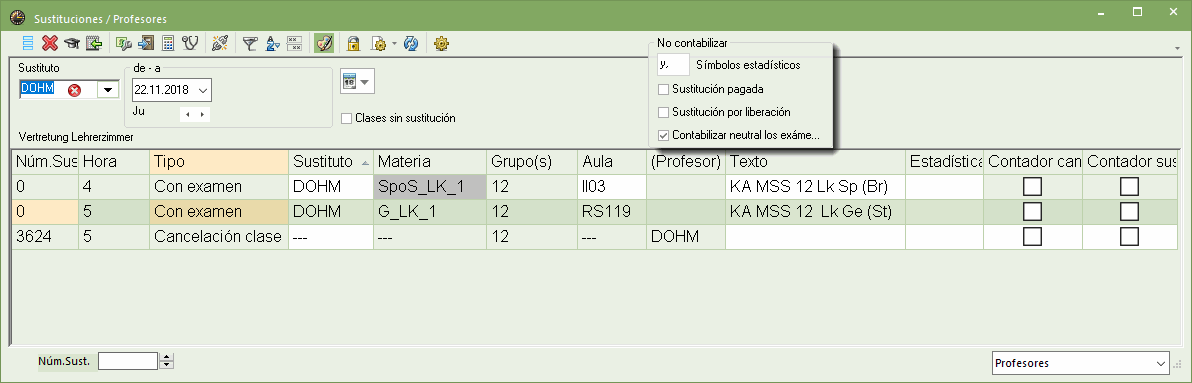The height and width of the screenshot is (383, 1192).
Task: Open the date 22.11.2018 dropdown
Action: click(x=203, y=90)
